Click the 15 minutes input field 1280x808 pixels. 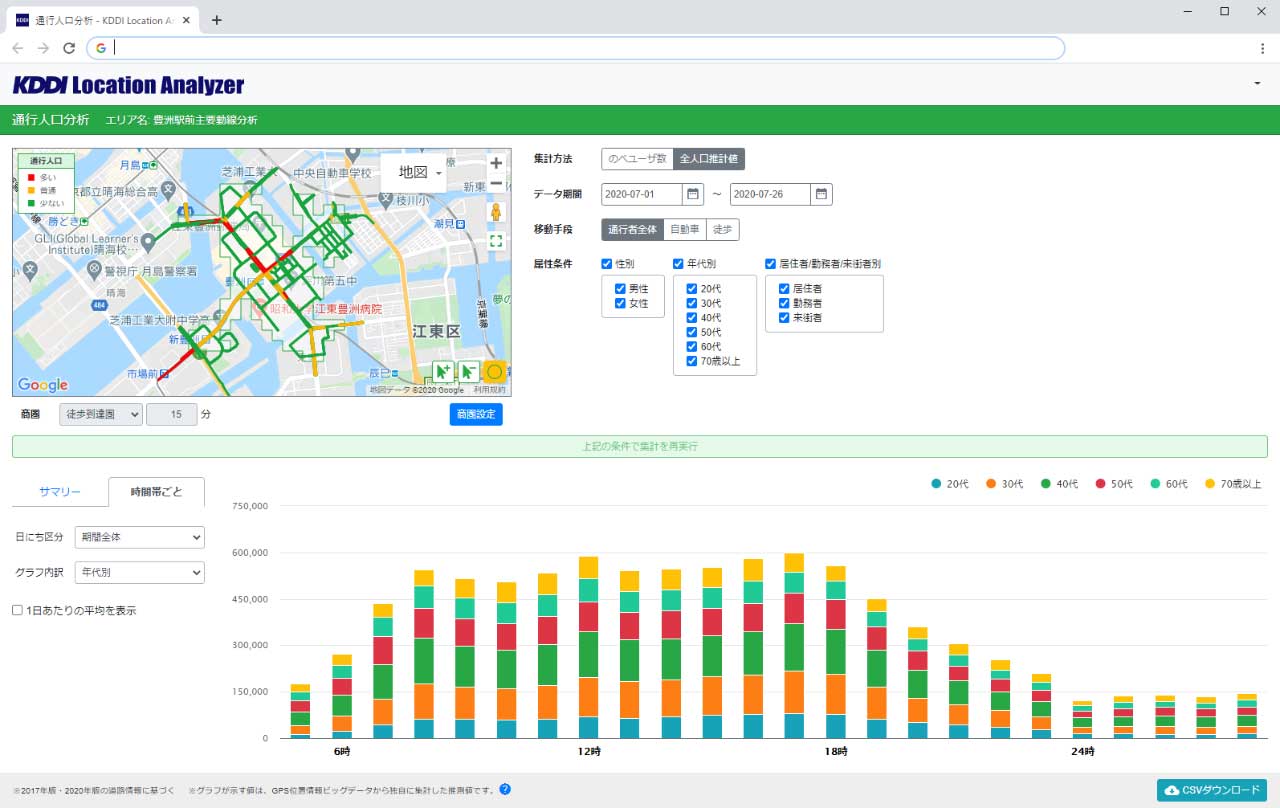click(171, 414)
